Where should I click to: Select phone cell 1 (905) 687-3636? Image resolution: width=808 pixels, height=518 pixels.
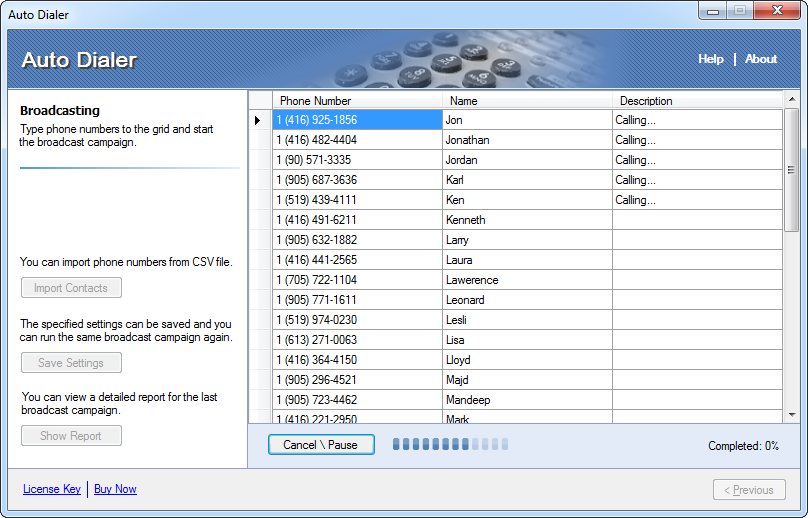coord(357,180)
